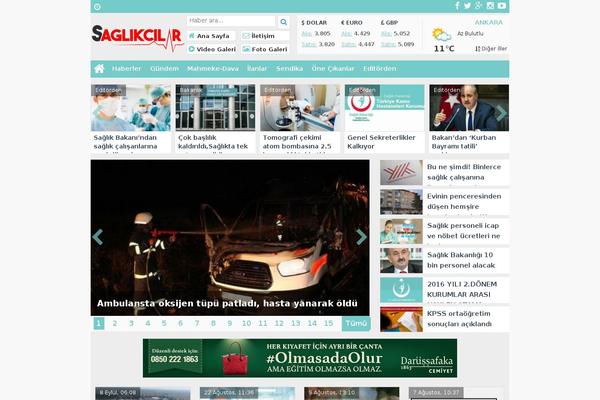Image resolution: width=600 pixels, height=400 pixels.
Task: Go to next slide in main slider
Action: (x=361, y=237)
